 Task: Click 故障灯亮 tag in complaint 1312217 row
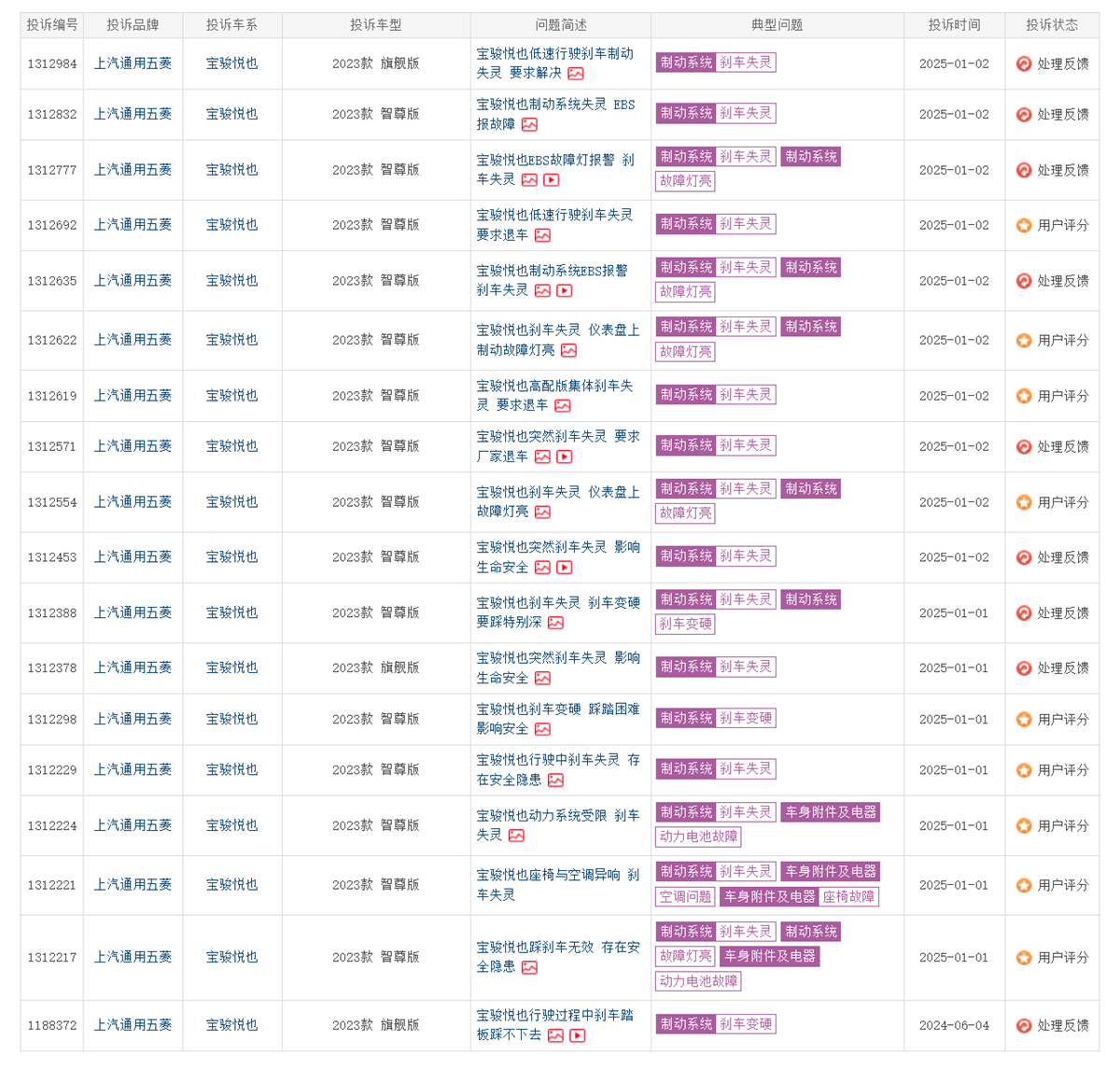686,956
